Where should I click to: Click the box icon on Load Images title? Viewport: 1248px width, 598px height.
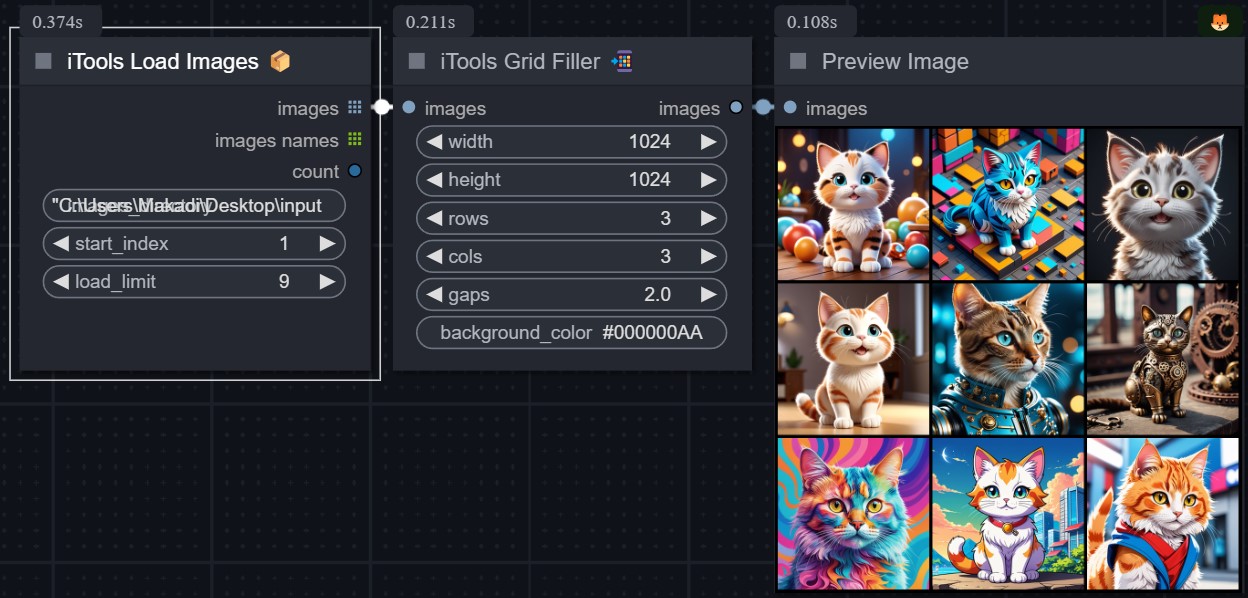[x=280, y=61]
